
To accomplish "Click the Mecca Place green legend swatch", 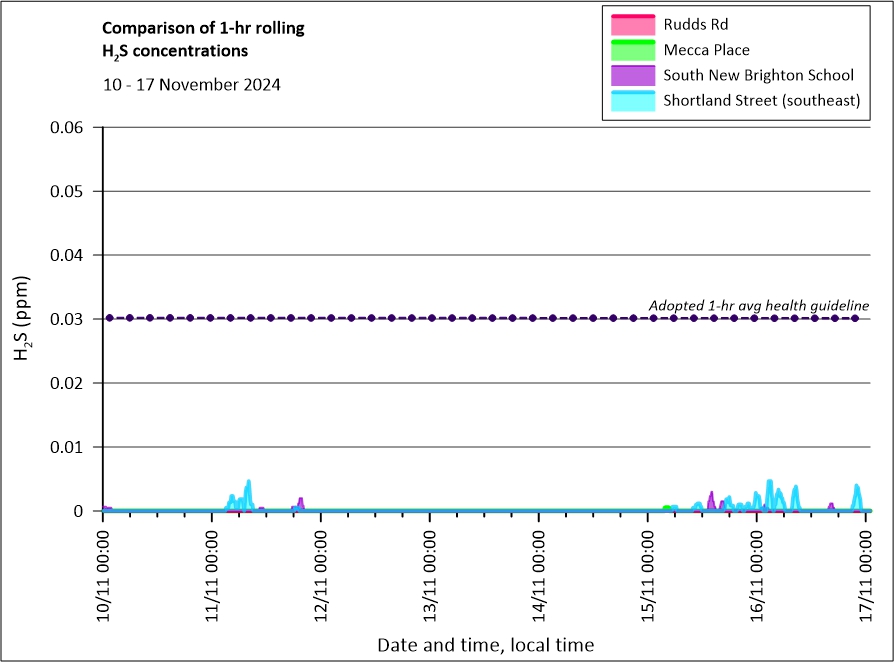I will point(630,49).
